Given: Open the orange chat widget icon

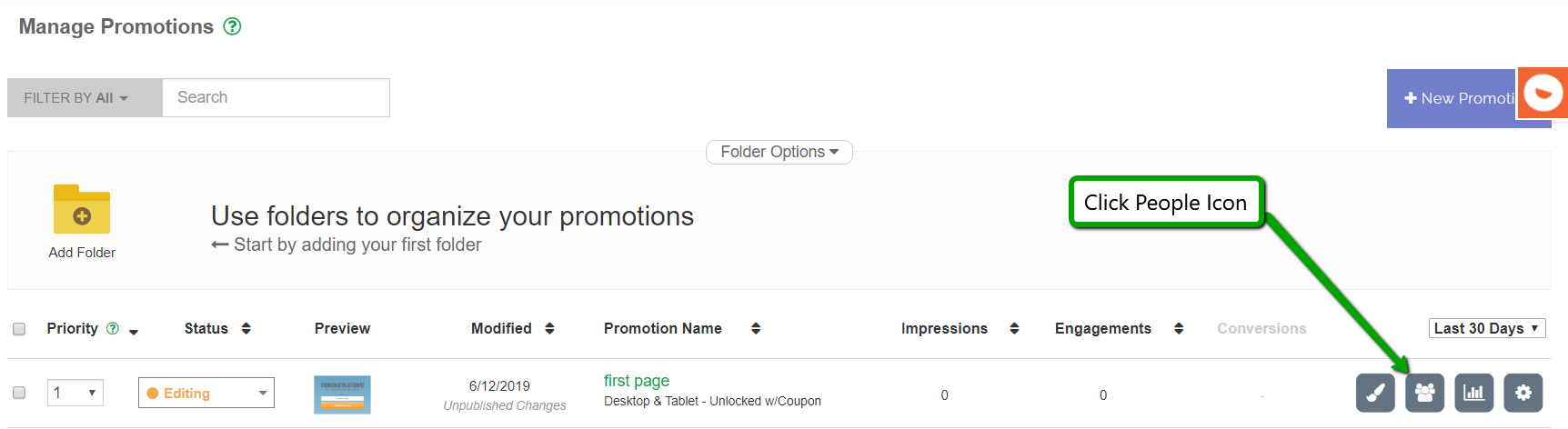Looking at the screenshot, I should [x=1543, y=93].
